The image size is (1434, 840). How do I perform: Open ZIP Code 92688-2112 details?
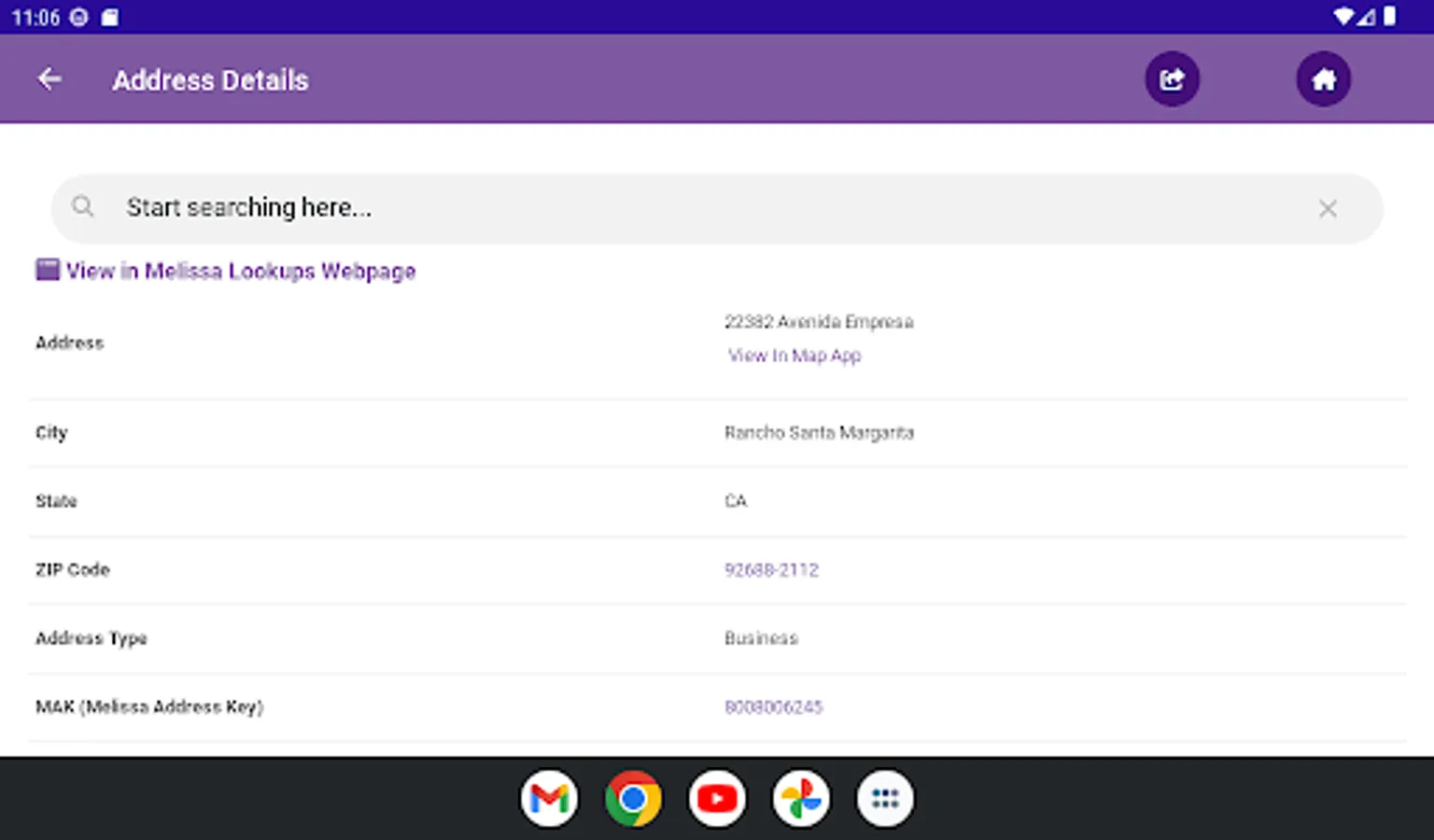pos(772,569)
